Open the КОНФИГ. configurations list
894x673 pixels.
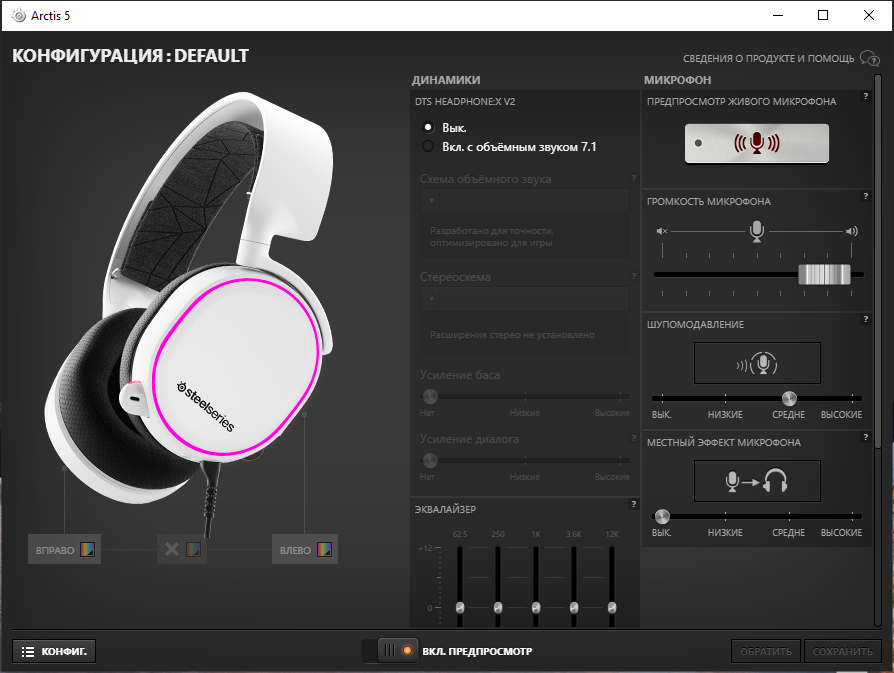(54, 651)
